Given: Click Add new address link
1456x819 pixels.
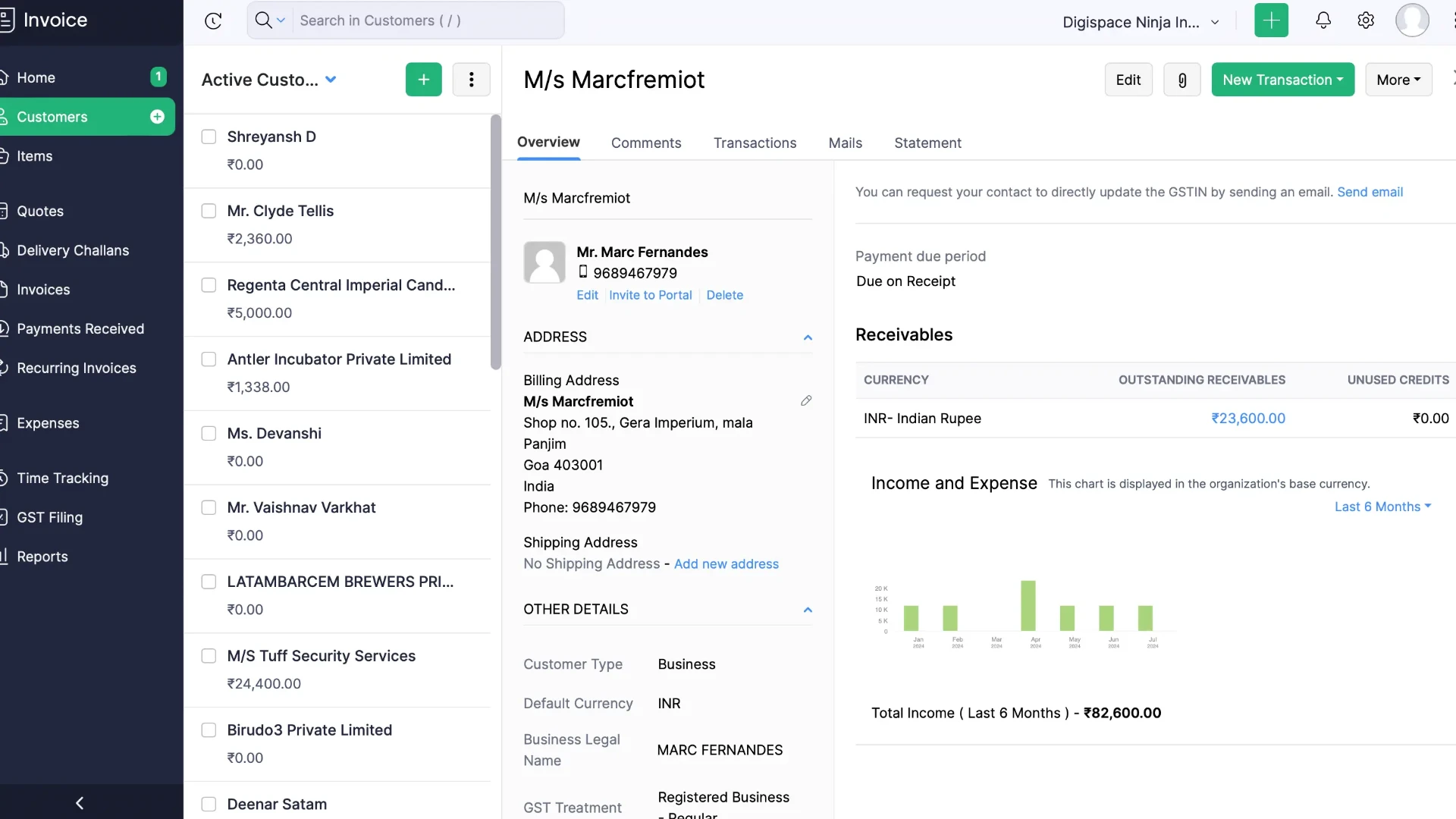Looking at the screenshot, I should tap(726, 563).
